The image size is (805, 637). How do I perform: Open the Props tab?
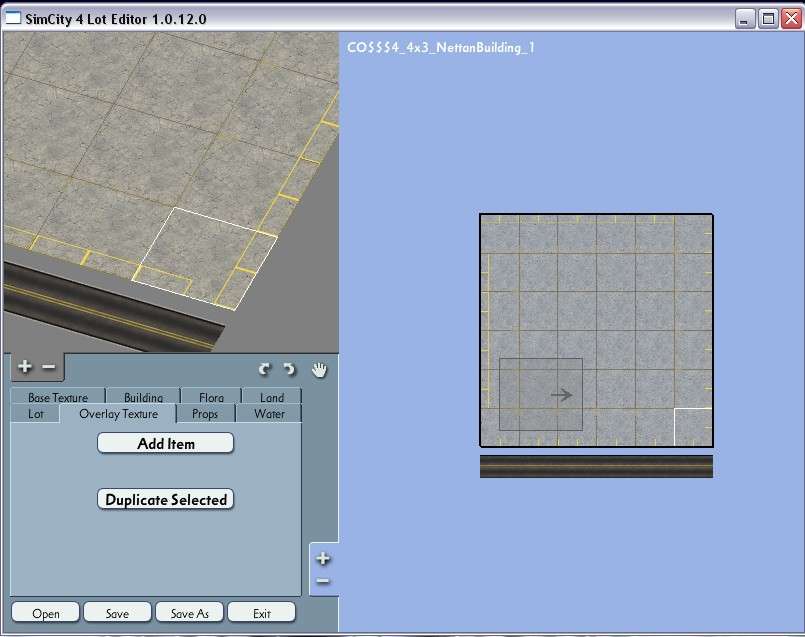coord(205,414)
